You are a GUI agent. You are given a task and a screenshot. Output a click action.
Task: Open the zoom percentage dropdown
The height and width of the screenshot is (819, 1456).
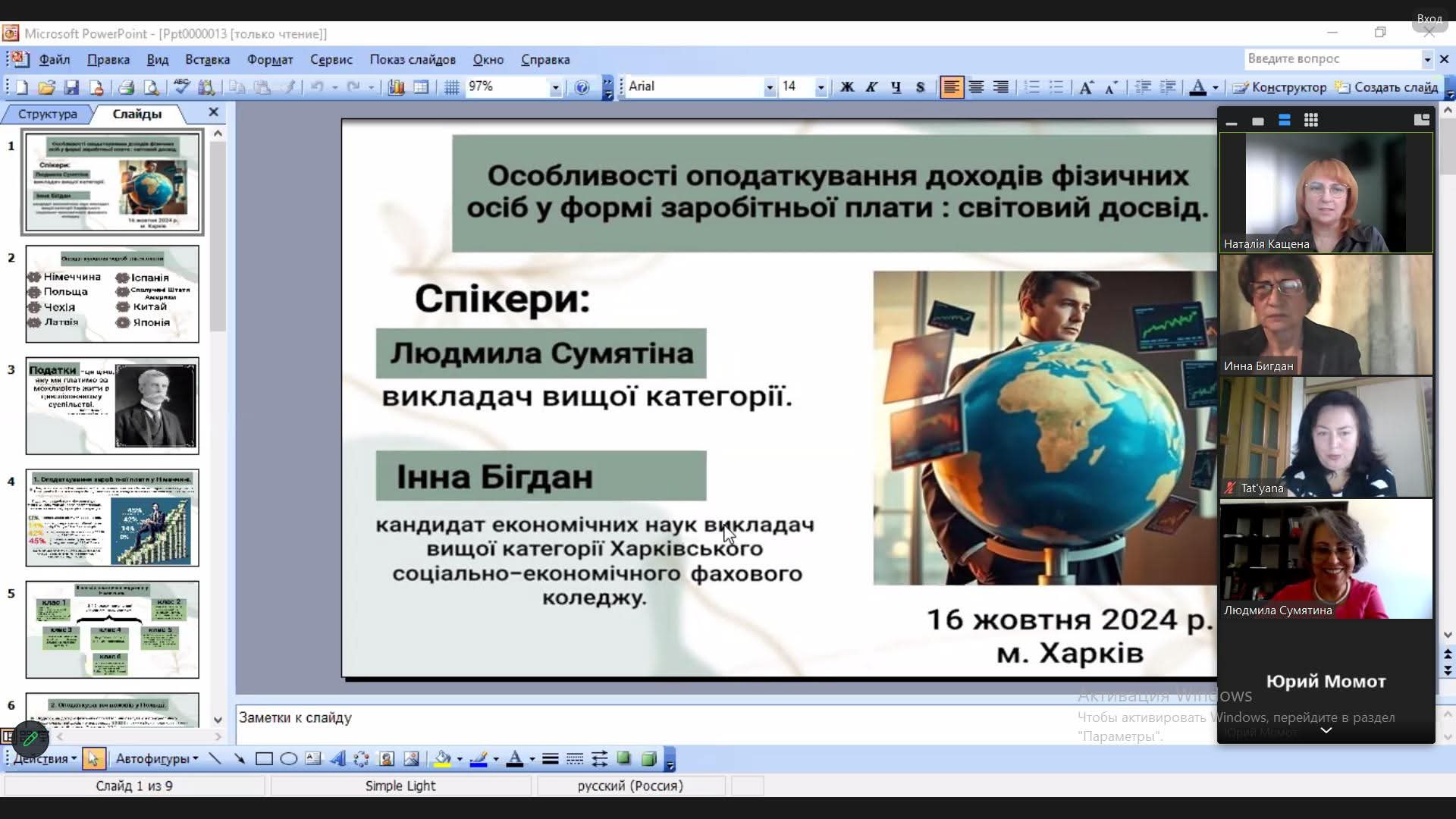555,87
